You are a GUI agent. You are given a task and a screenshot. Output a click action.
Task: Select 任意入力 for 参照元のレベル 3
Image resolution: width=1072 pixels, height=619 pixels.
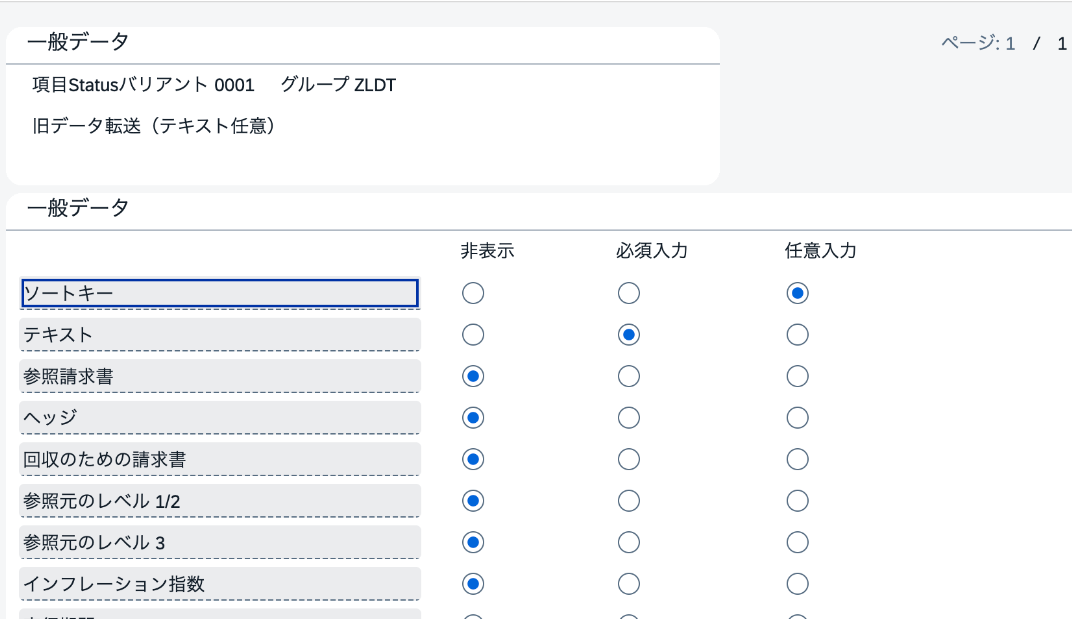[x=797, y=542]
